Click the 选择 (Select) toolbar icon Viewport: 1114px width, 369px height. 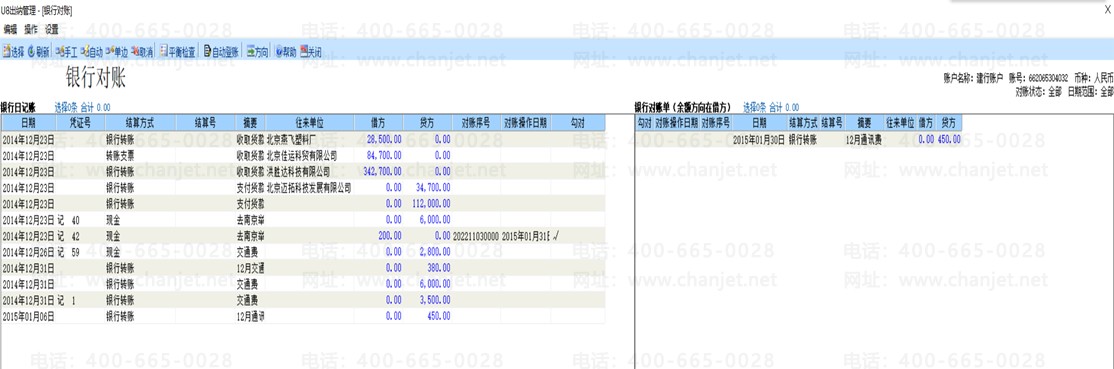pos(13,52)
